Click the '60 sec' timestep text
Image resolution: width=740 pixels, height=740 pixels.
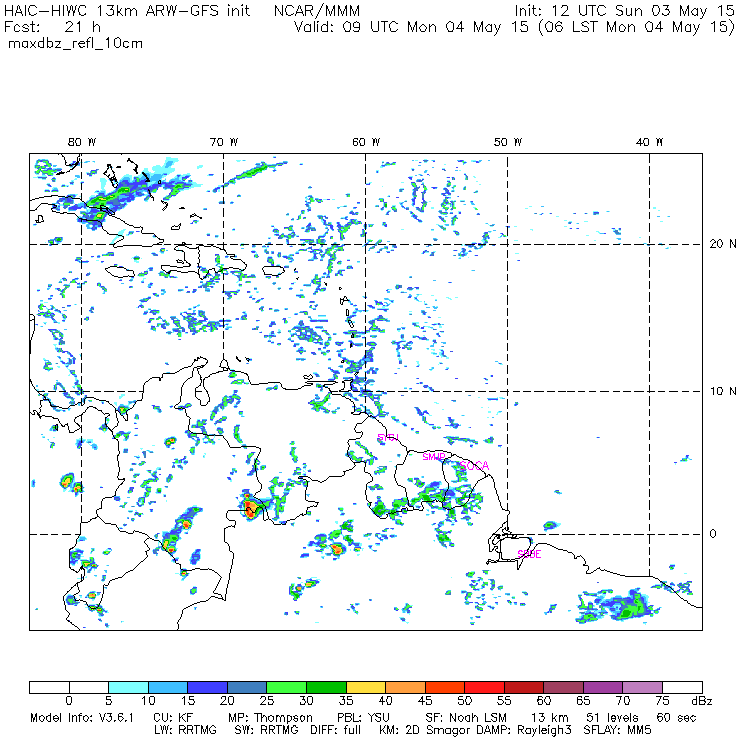[x=676, y=718]
